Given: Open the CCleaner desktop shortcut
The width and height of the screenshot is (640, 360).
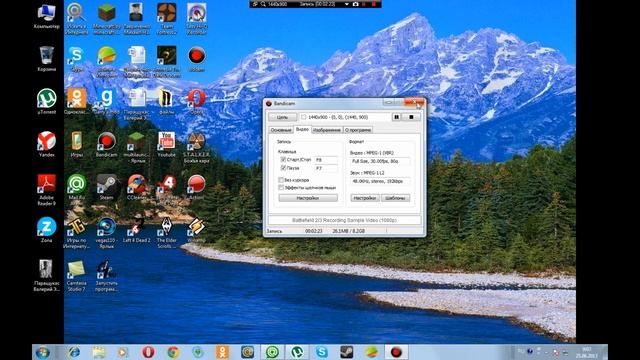Looking at the screenshot, I should (136, 187).
